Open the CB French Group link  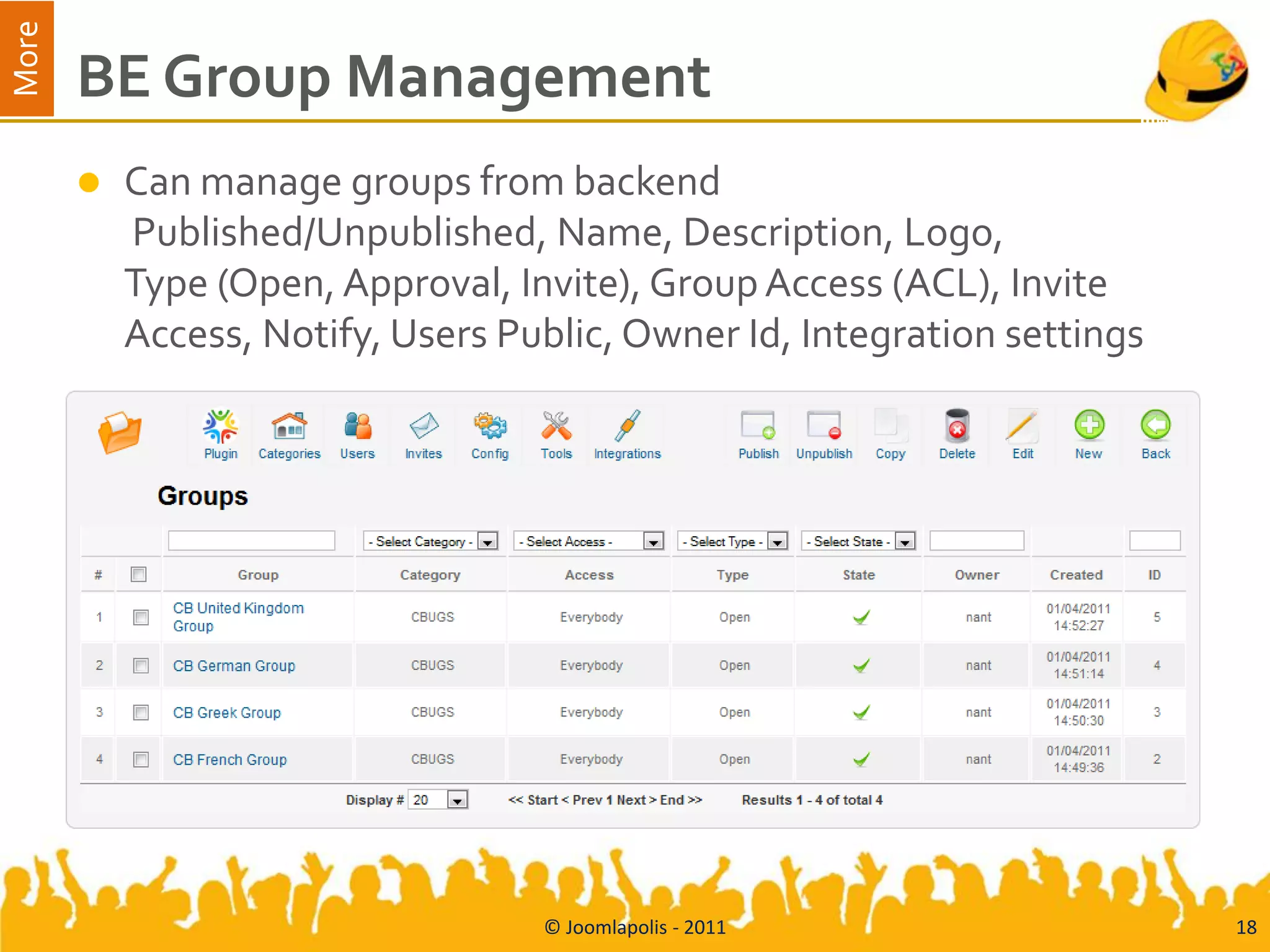pos(229,759)
